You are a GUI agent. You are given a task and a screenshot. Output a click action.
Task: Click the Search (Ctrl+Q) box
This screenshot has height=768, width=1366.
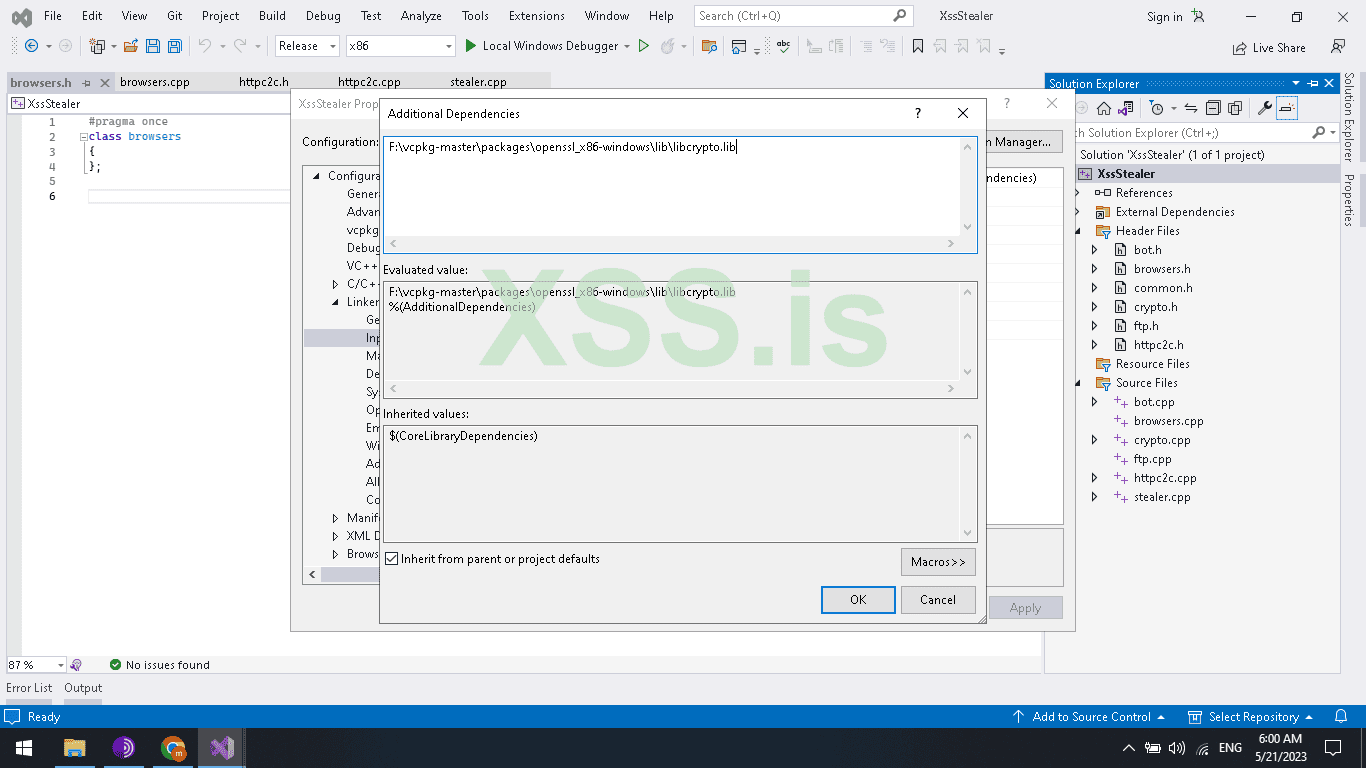pos(802,16)
